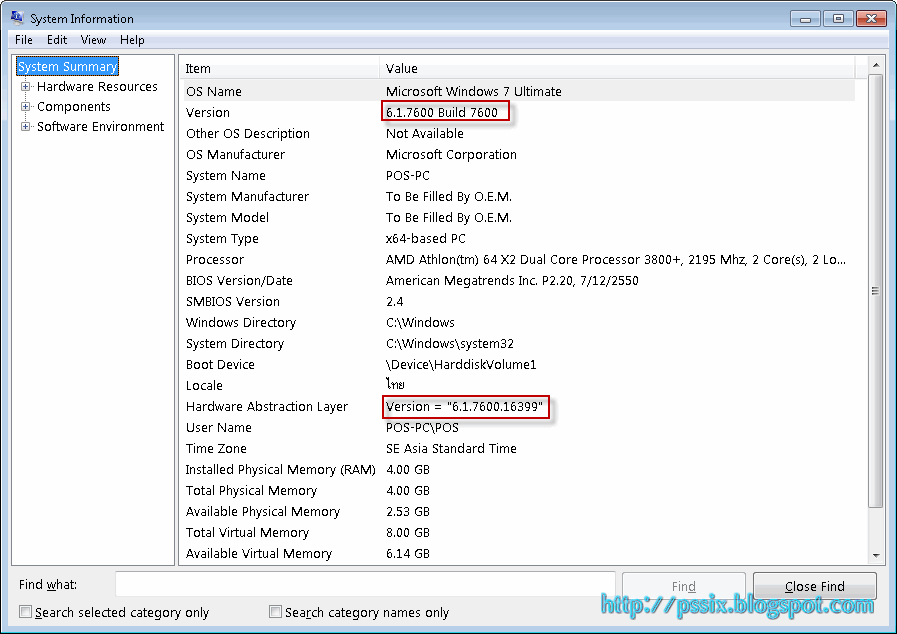Click the Item column header
The width and height of the screenshot is (897, 634).
pos(279,69)
